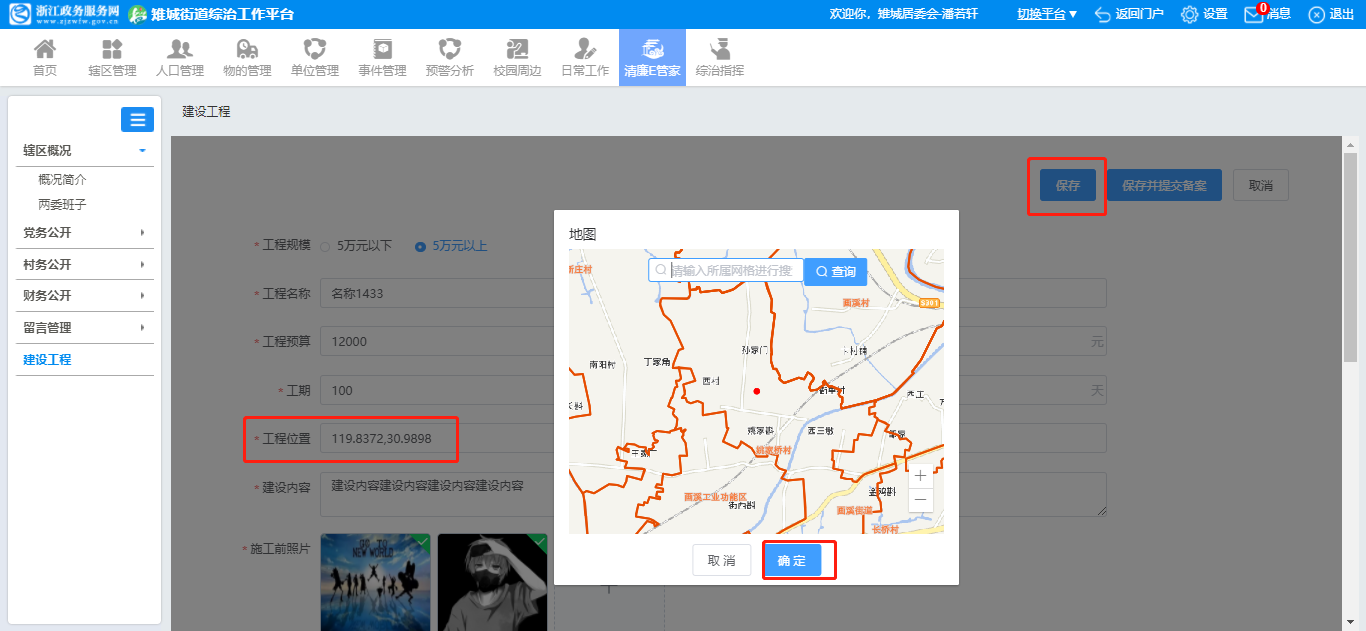Open 概况简介 in the sidebar
Viewport: 1366px width, 631px height.
pyautogui.click(x=62, y=180)
